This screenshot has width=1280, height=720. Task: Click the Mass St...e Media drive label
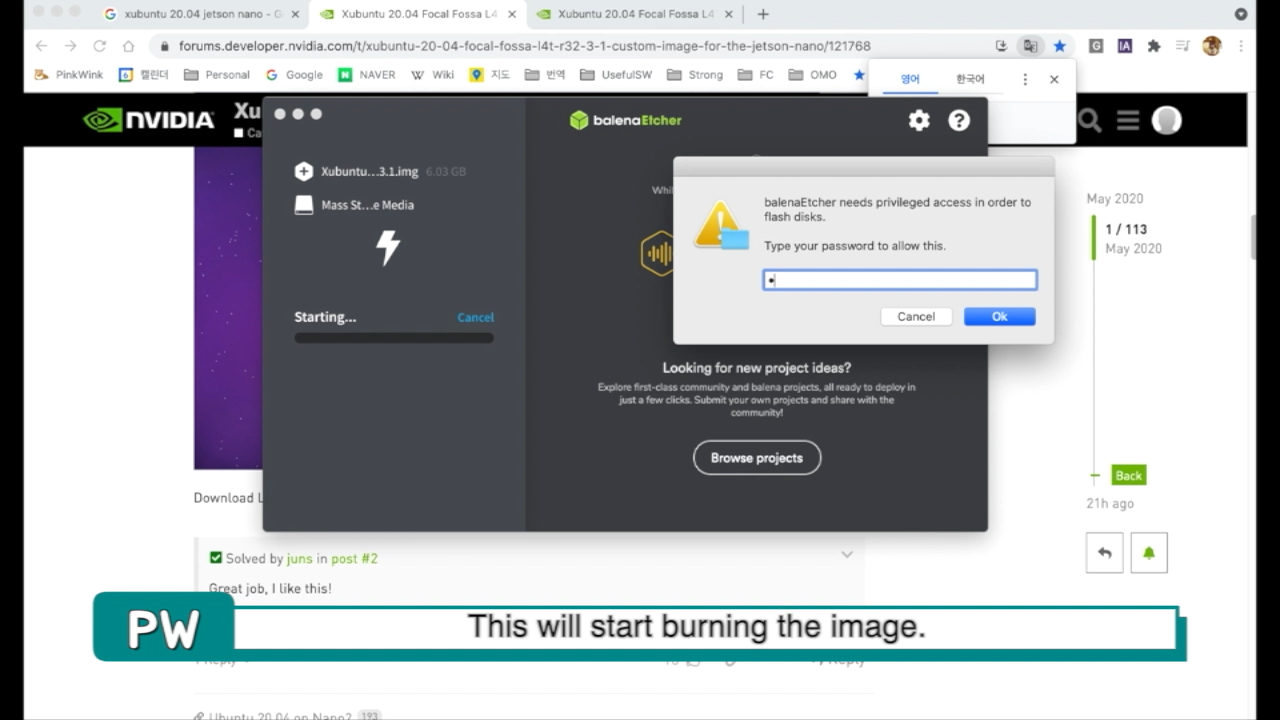pyautogui.click(x=367, y=205)
